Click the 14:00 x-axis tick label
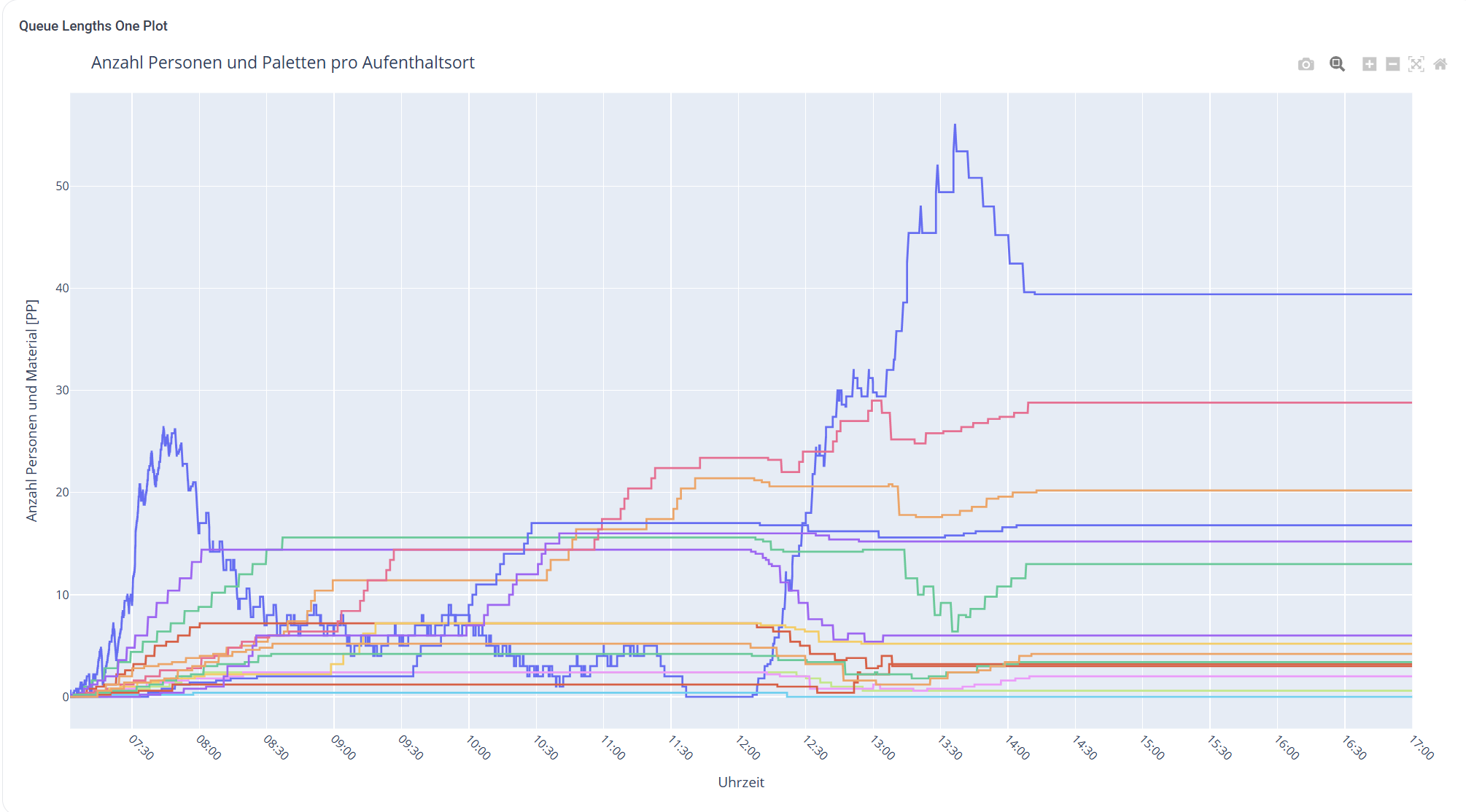The width and height of the screenshot is (1466, 812). coord(1017,748)
